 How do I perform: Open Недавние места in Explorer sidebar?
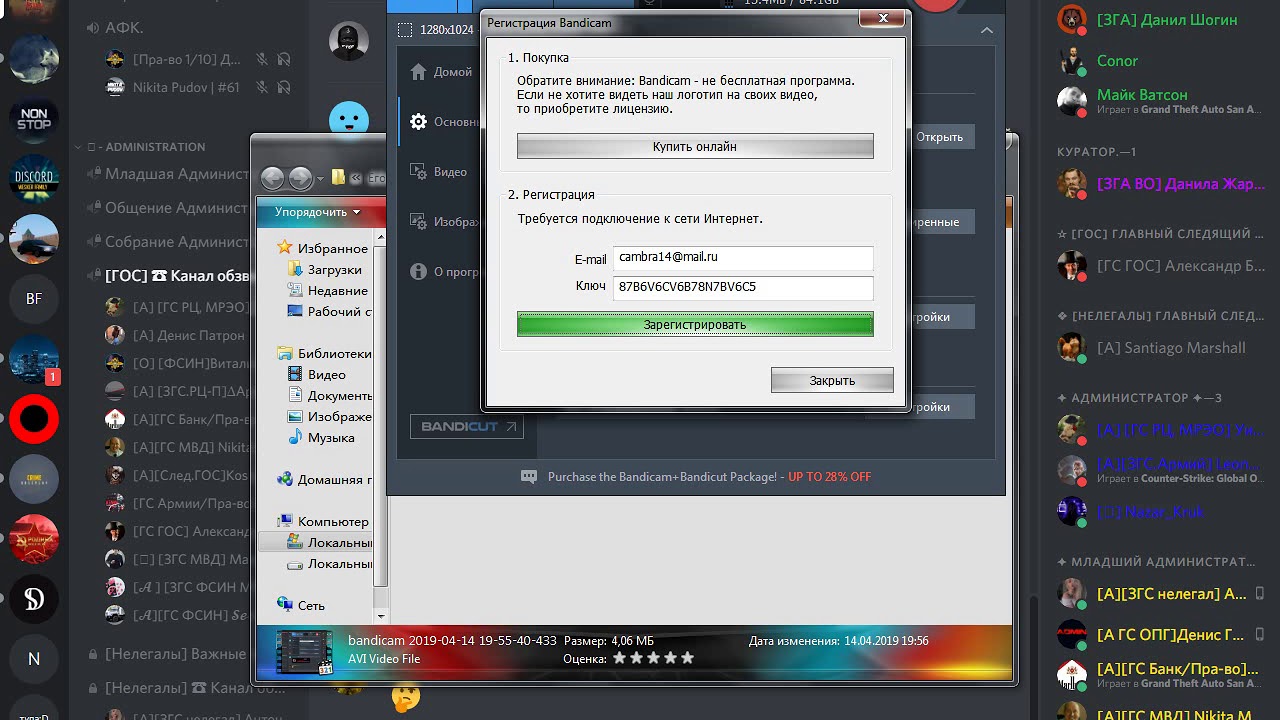(328, 291)
